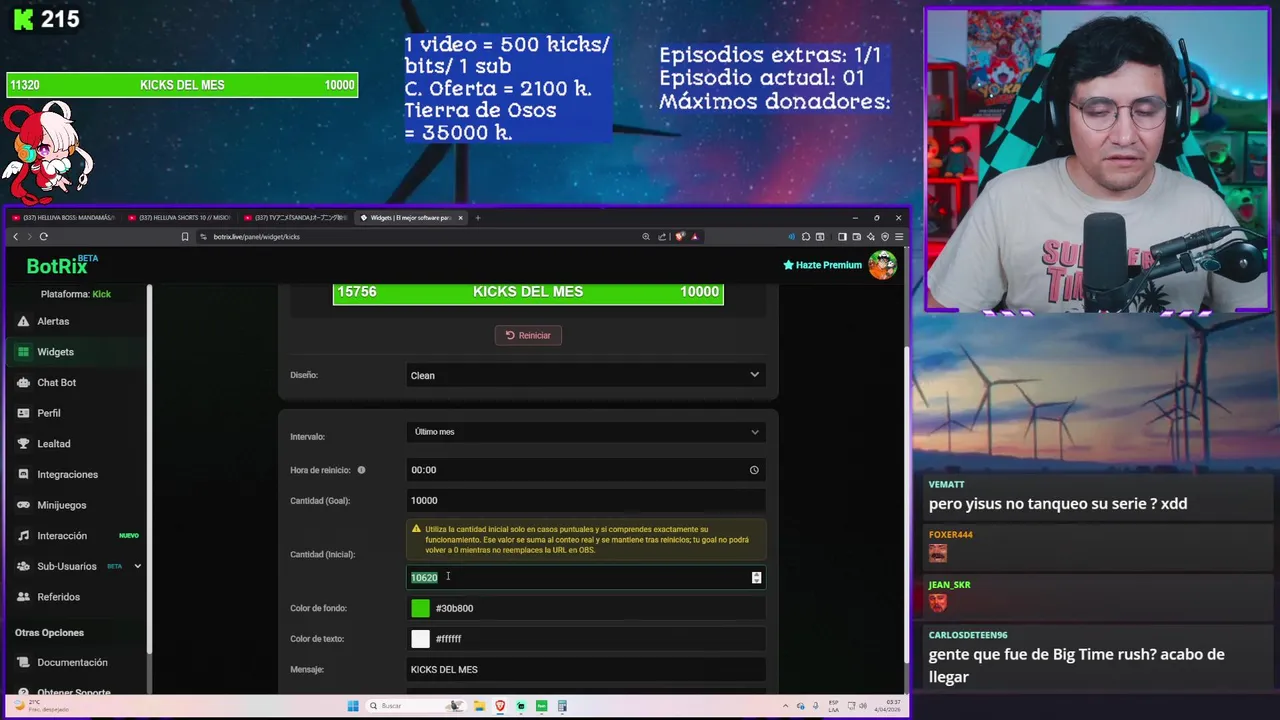The height and width of the screenshot is (720, 1280).
Task: Click the BotRix logo
Action: tap(62, 265)
